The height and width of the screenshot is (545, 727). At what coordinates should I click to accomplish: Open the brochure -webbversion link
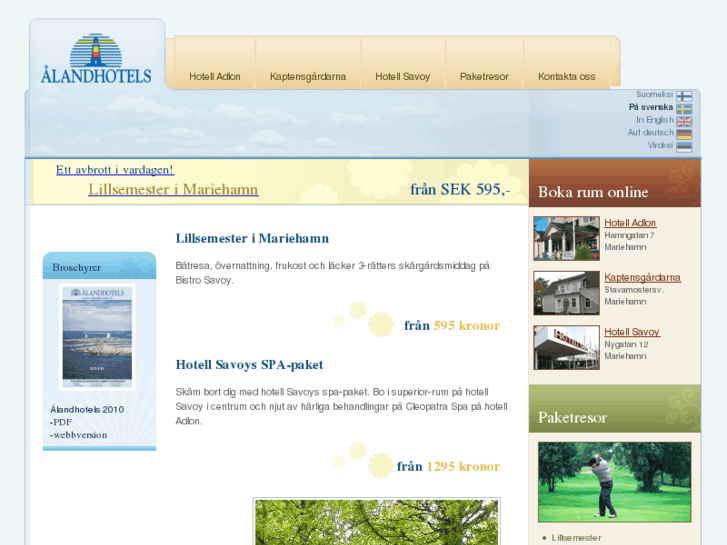78,435
